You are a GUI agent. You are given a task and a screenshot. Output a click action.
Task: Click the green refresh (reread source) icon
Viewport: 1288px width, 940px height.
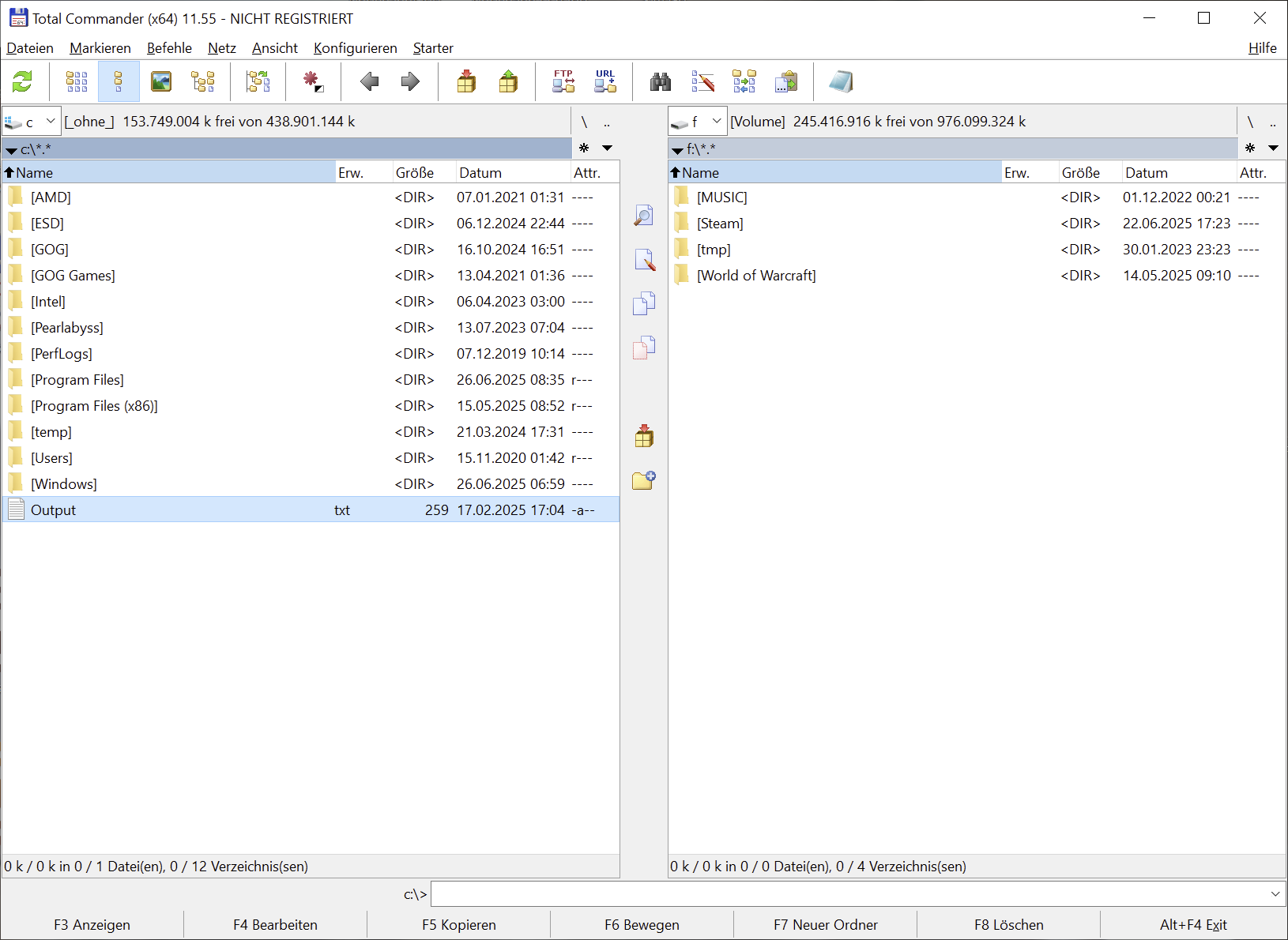(22, 81)
